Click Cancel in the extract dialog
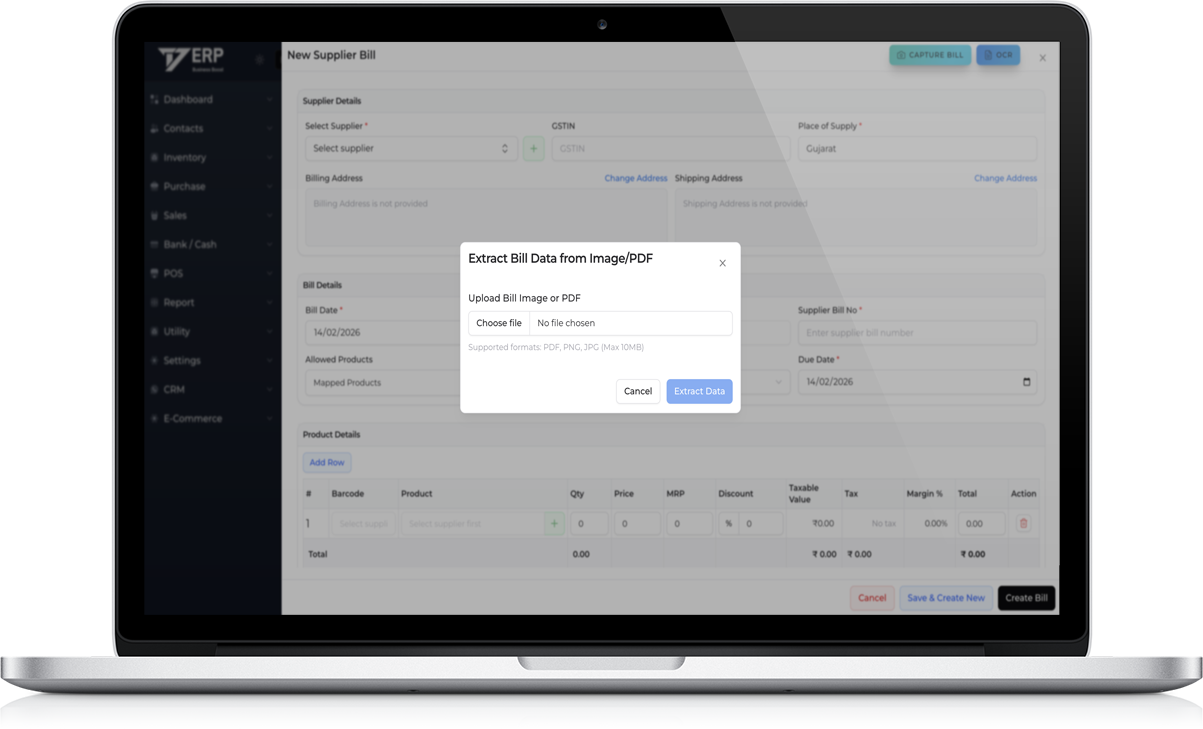This screenshot has height=729, width=1203. pyautogui.click(x=637, y=391)
